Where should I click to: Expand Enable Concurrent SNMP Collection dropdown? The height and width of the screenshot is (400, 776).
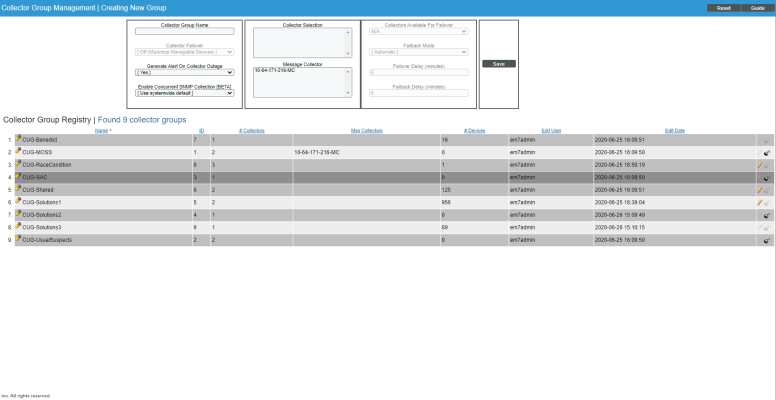click(184, 93)
